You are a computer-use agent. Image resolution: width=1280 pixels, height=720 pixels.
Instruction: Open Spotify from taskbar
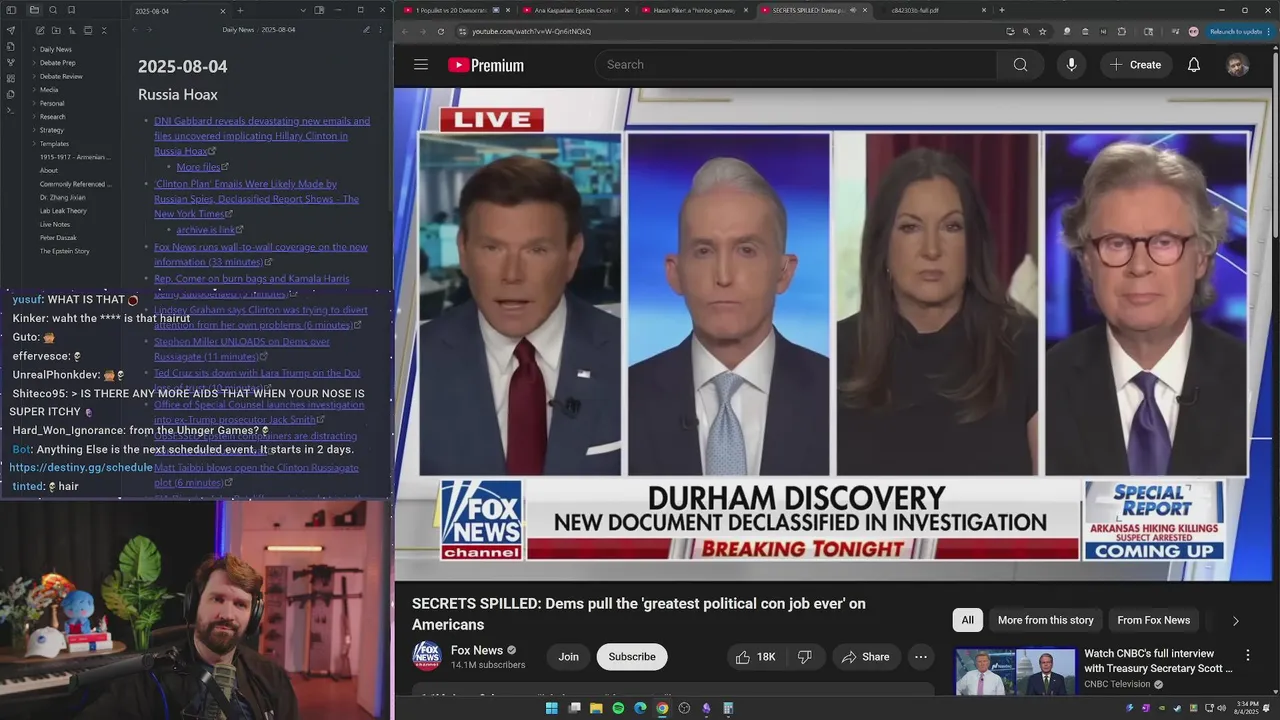click(618, 708)
